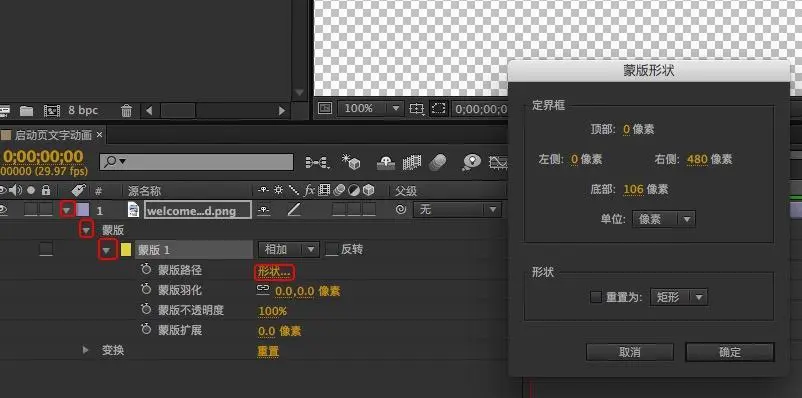This screenshot has height=398, width=802.
Task: Toggle brainstorm lightbulb icon
Action: tap(471, 162)
